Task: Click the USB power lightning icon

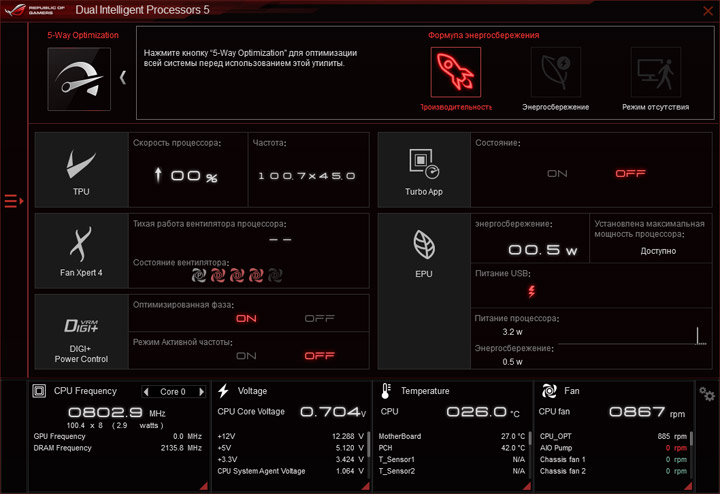Action: coord(532,291)
